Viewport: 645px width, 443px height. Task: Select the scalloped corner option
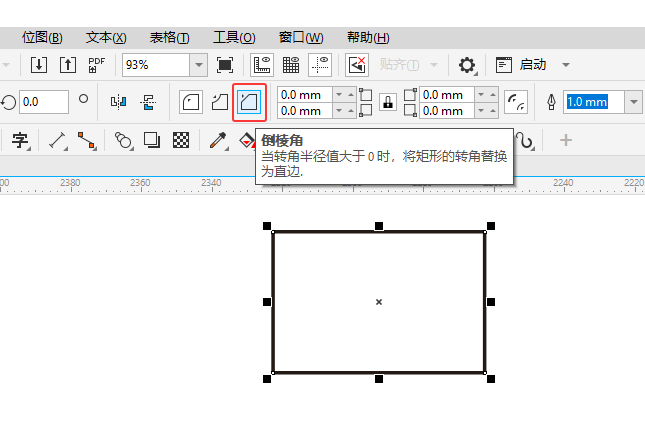pos(220,102)
